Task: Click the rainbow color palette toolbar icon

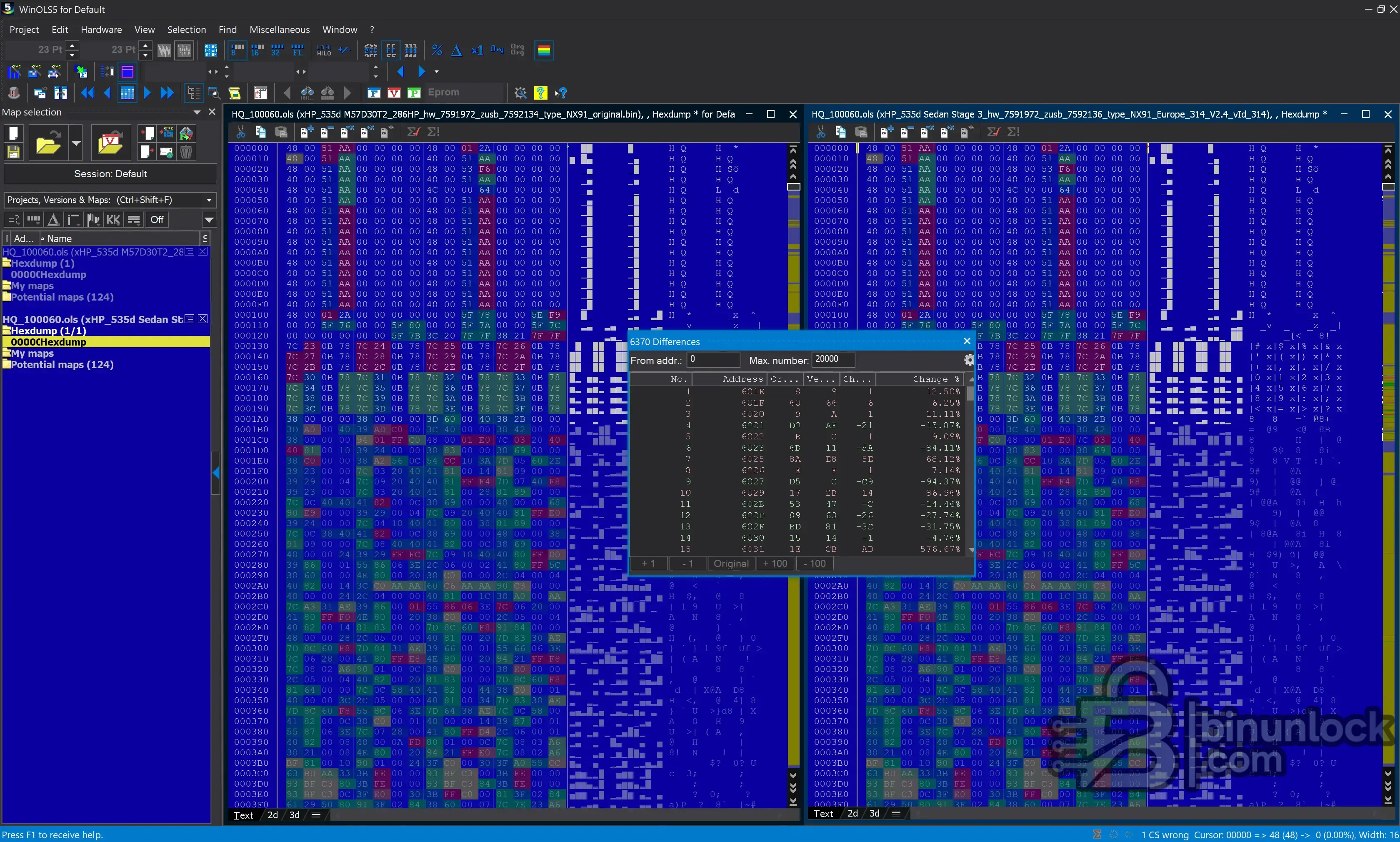Action: (x=544, y=50)
